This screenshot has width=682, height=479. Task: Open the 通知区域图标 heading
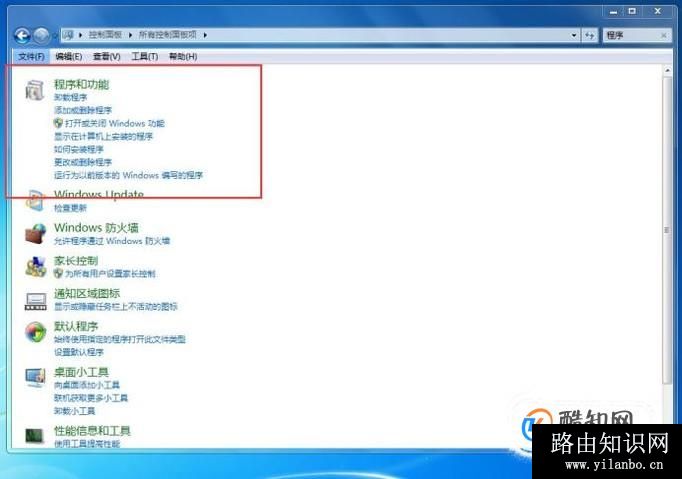87,294
